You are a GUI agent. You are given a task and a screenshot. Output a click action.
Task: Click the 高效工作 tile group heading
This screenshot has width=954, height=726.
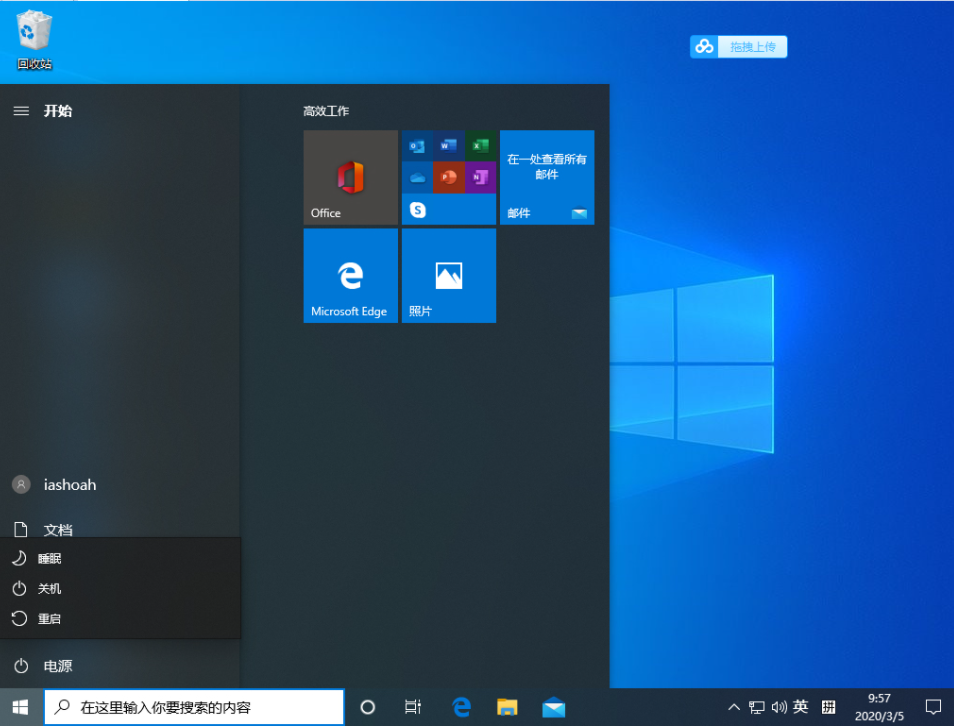pos(326,111)
